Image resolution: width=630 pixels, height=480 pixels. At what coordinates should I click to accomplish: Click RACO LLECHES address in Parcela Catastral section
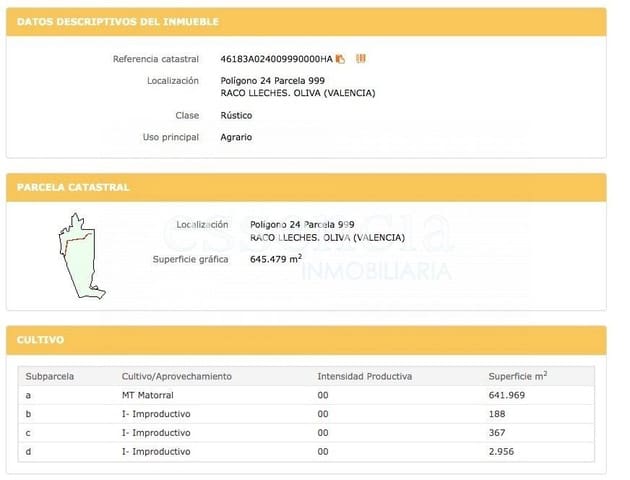coord(327,237)
